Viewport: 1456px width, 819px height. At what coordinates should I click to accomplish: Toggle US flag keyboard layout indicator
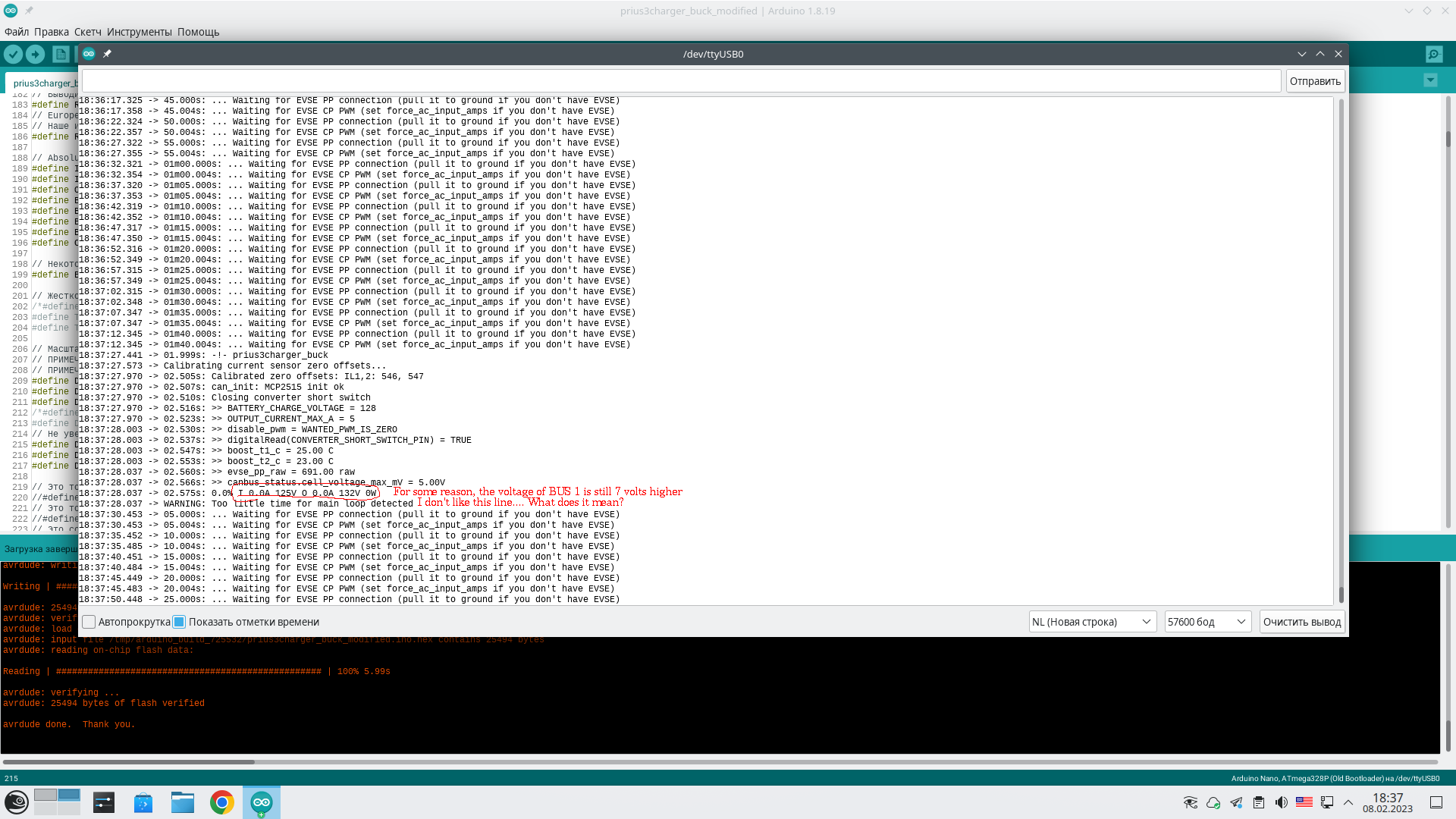pyautogui.click(x=1304, y=802)
